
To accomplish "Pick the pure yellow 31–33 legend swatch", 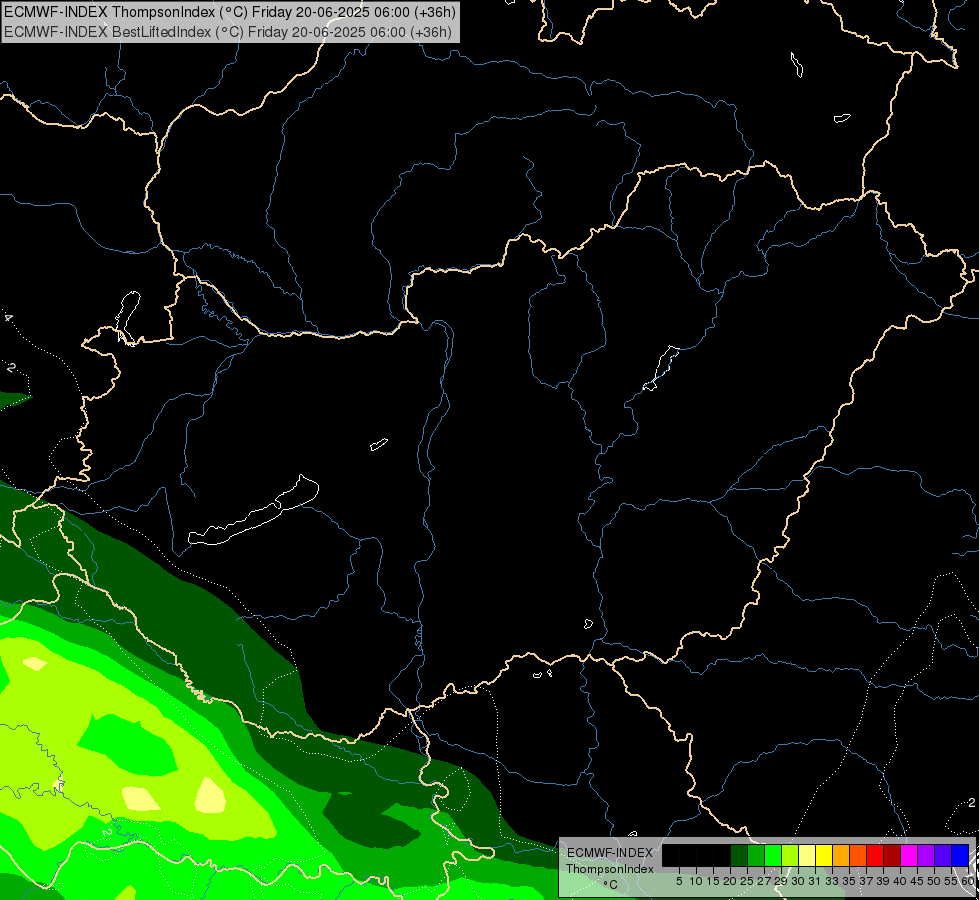I will 824,855.
